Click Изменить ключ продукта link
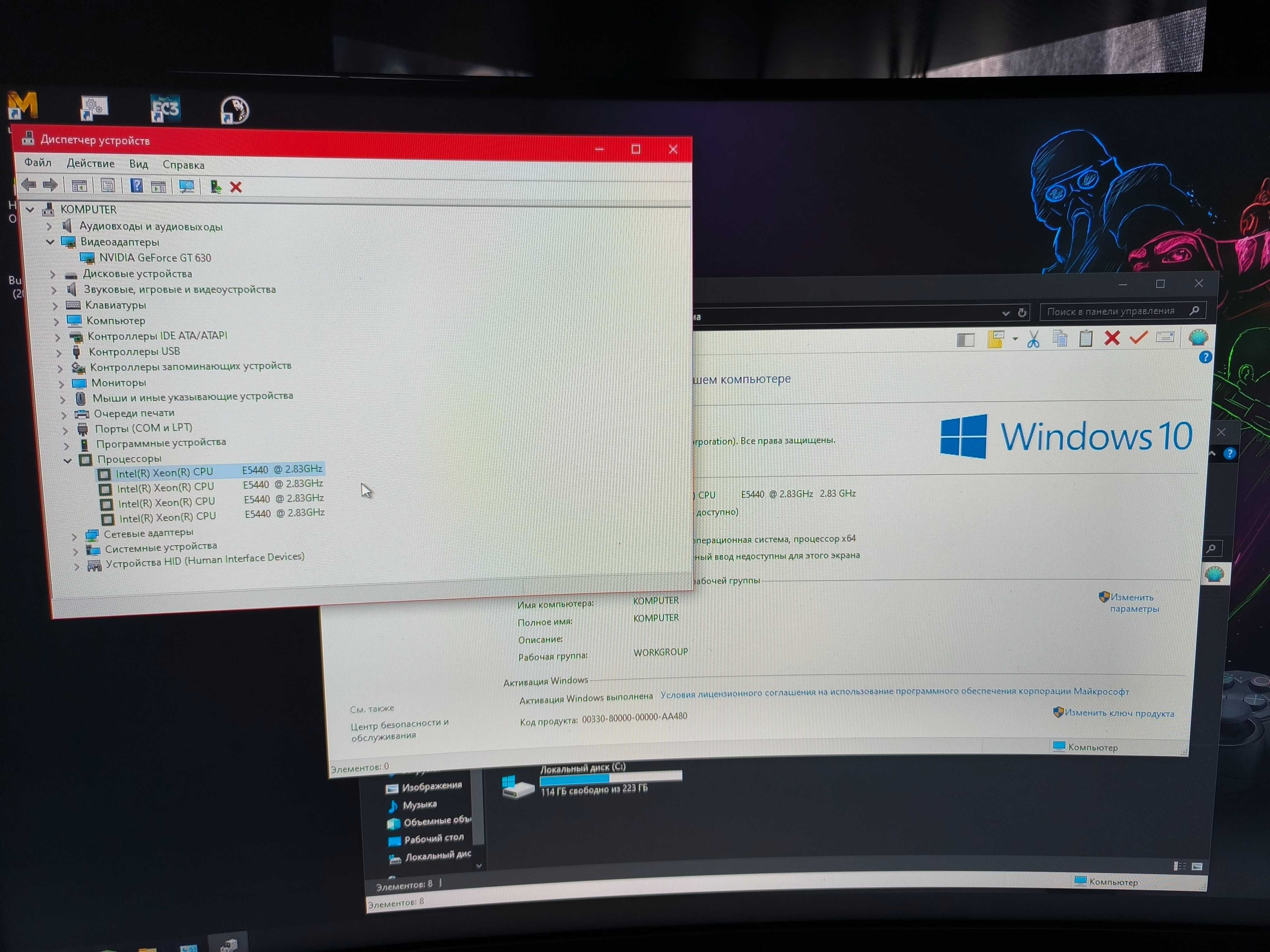1270x952 pixels. [x=1119, y=713]
